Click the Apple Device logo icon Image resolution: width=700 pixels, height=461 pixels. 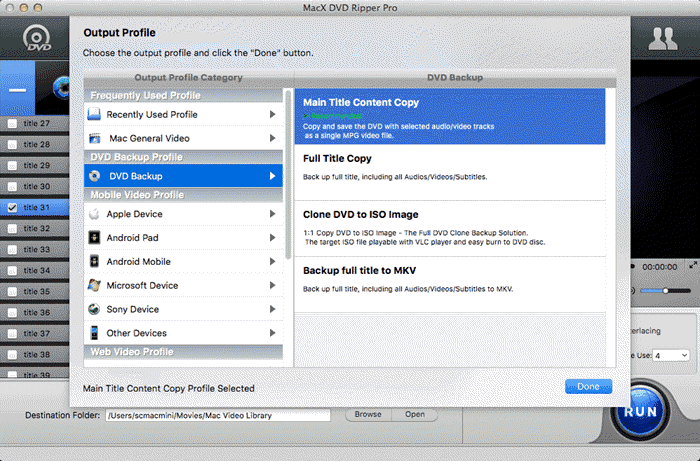pyautogui.click(x=94, y=214)
